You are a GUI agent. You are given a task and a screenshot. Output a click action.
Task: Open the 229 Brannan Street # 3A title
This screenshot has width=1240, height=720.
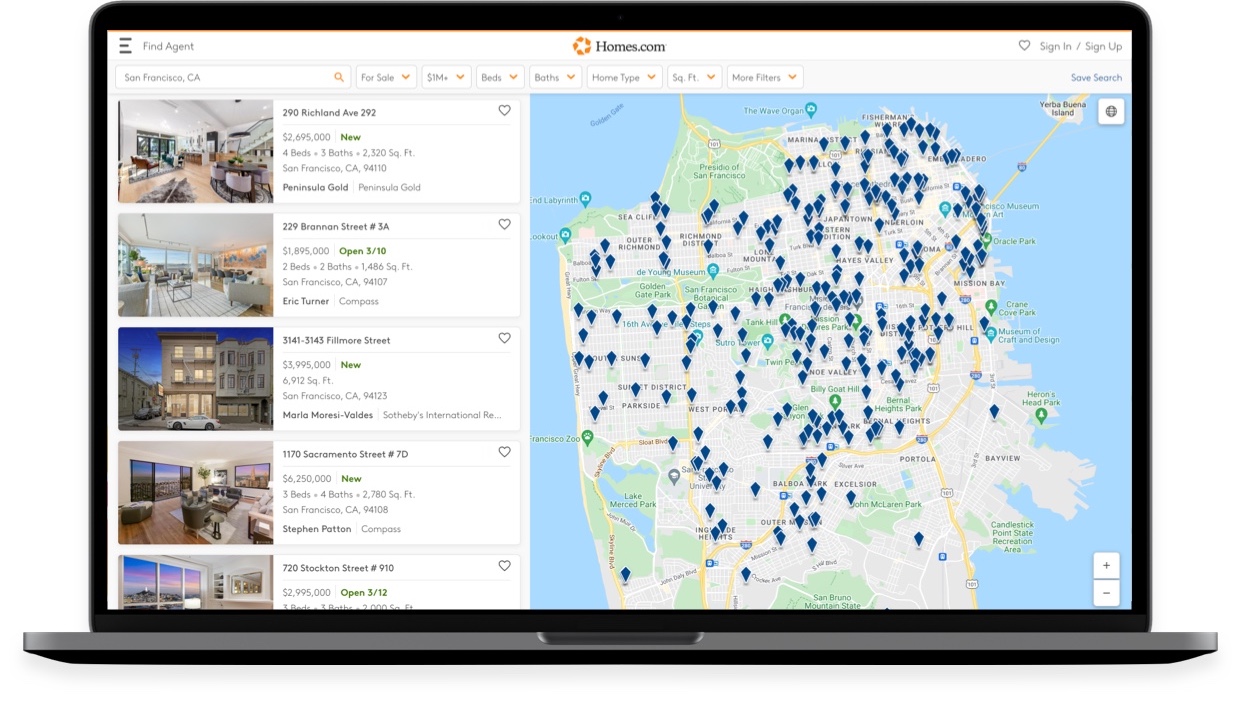[336, 227]
